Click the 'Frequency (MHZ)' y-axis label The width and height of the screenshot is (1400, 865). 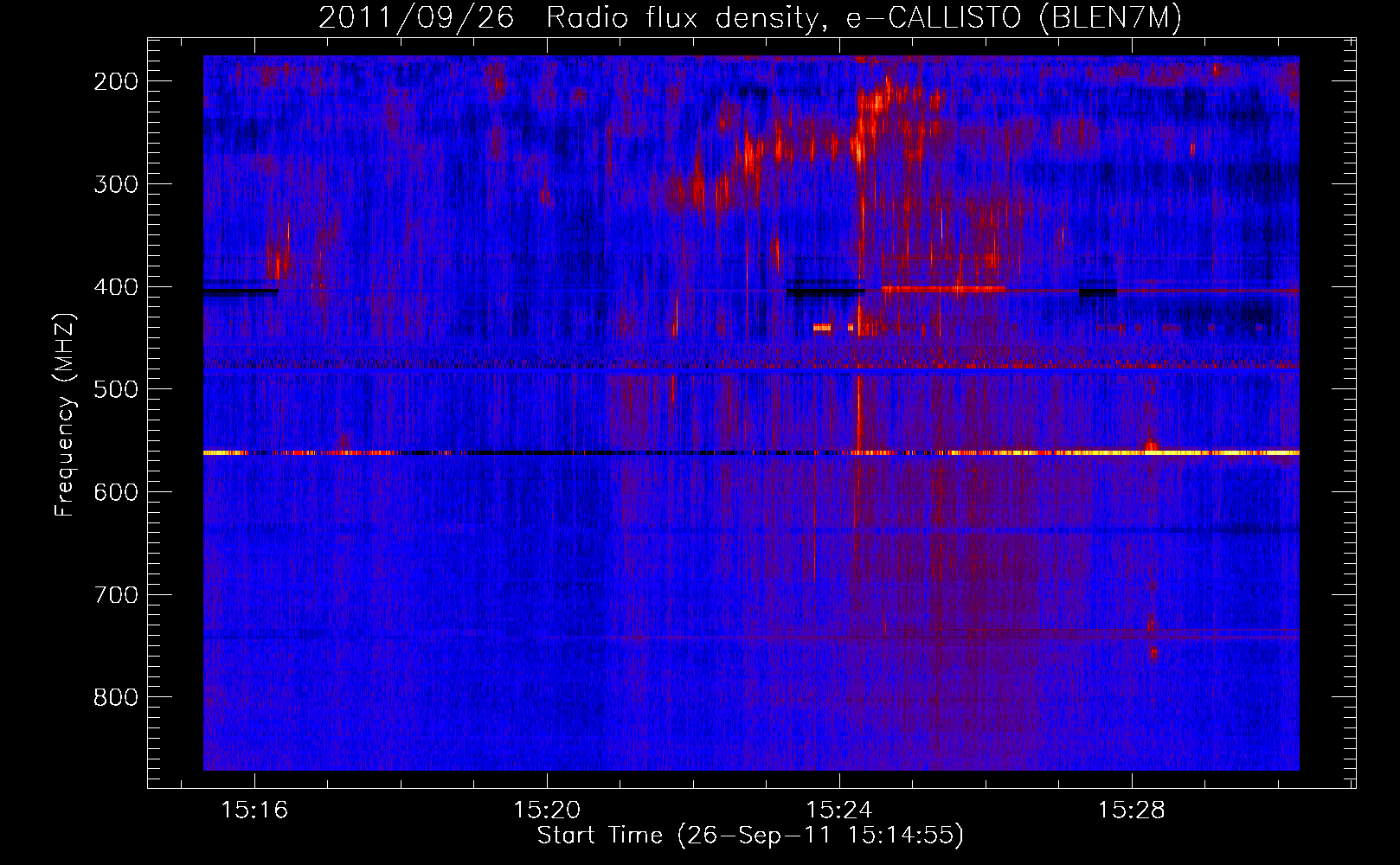click(x=65, y=414)
